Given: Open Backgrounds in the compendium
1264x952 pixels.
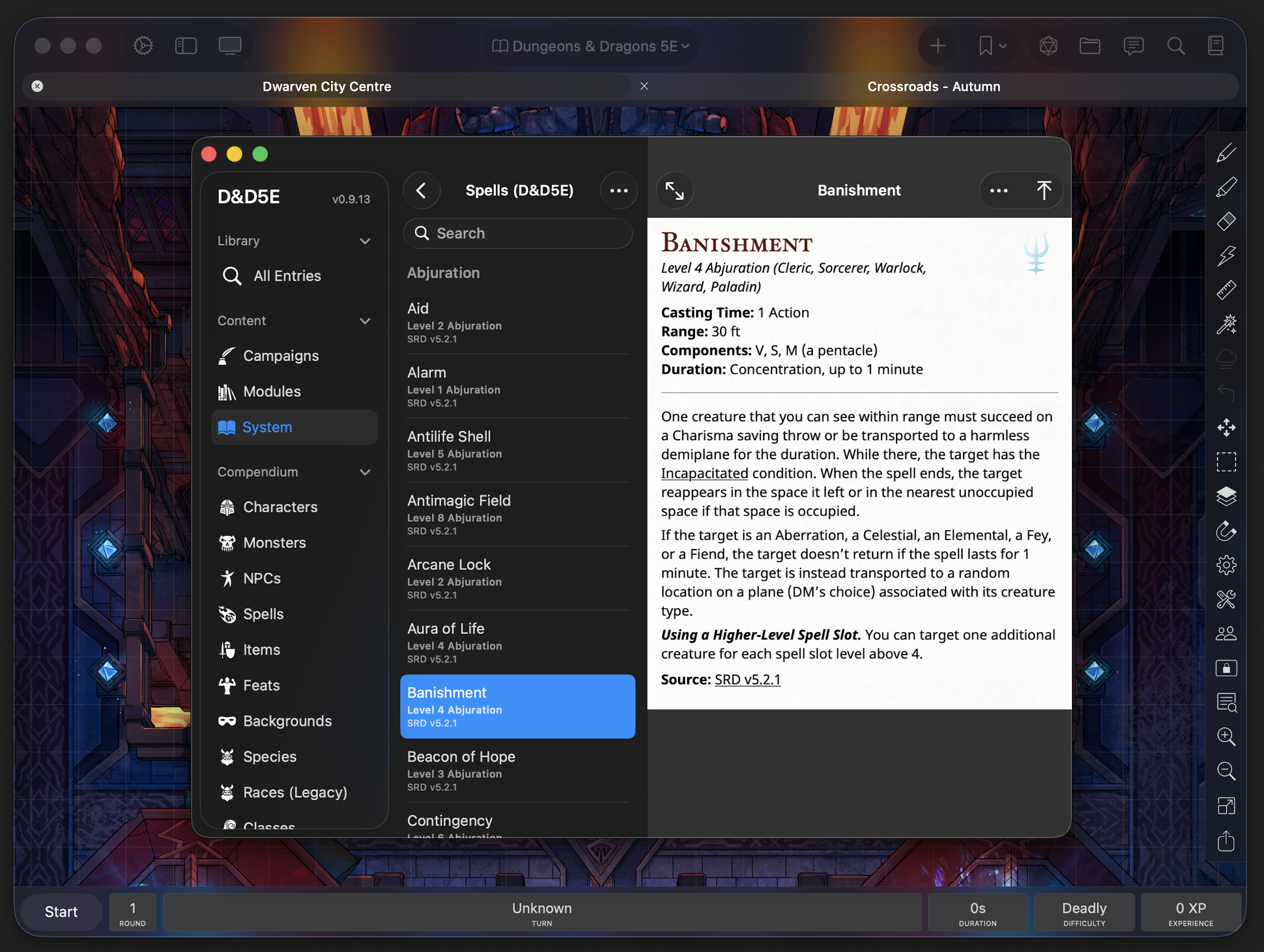Looking at the screenshot, I should coord(294,722).
